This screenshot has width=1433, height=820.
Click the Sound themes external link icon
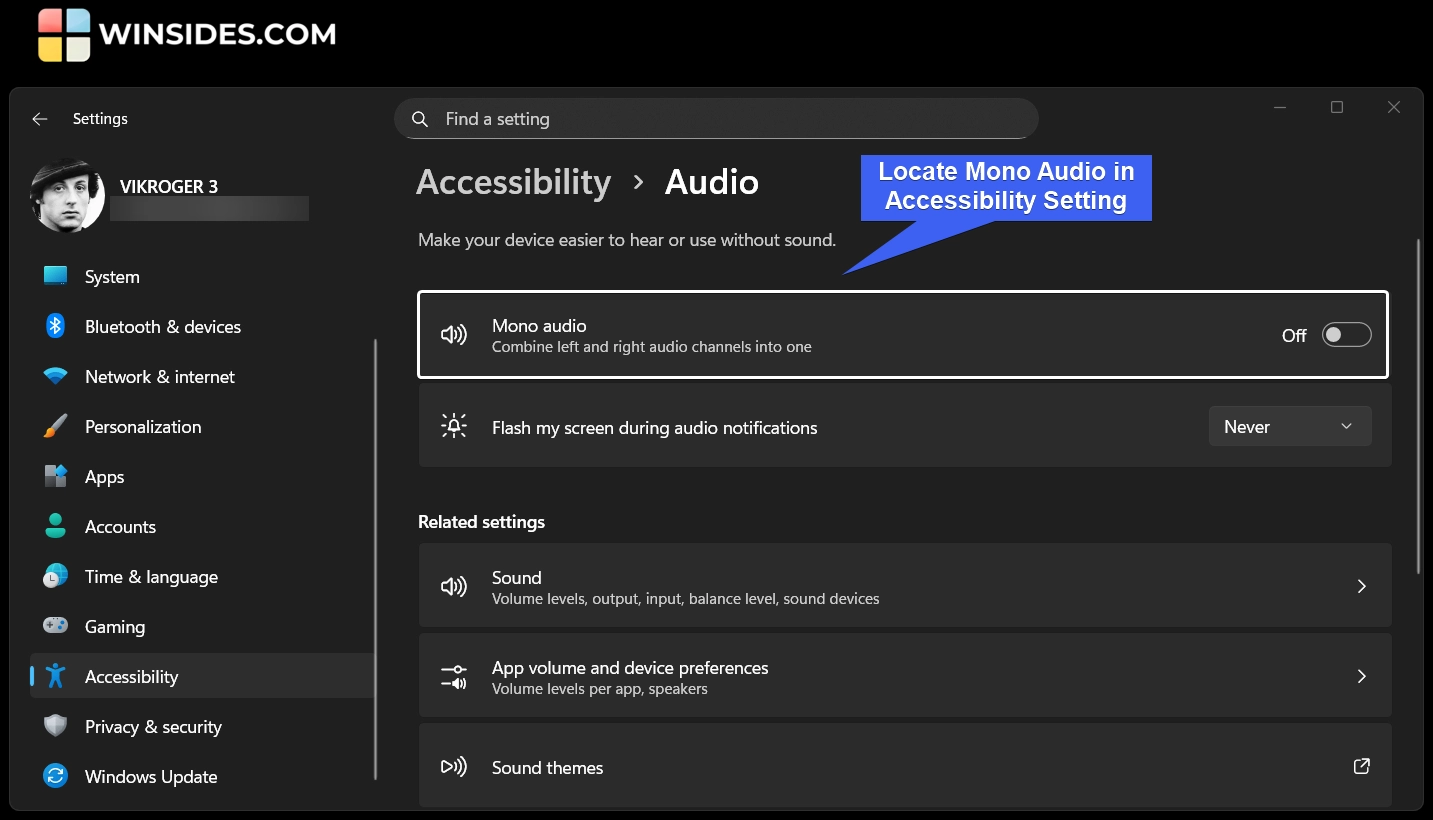(1361, 767)
